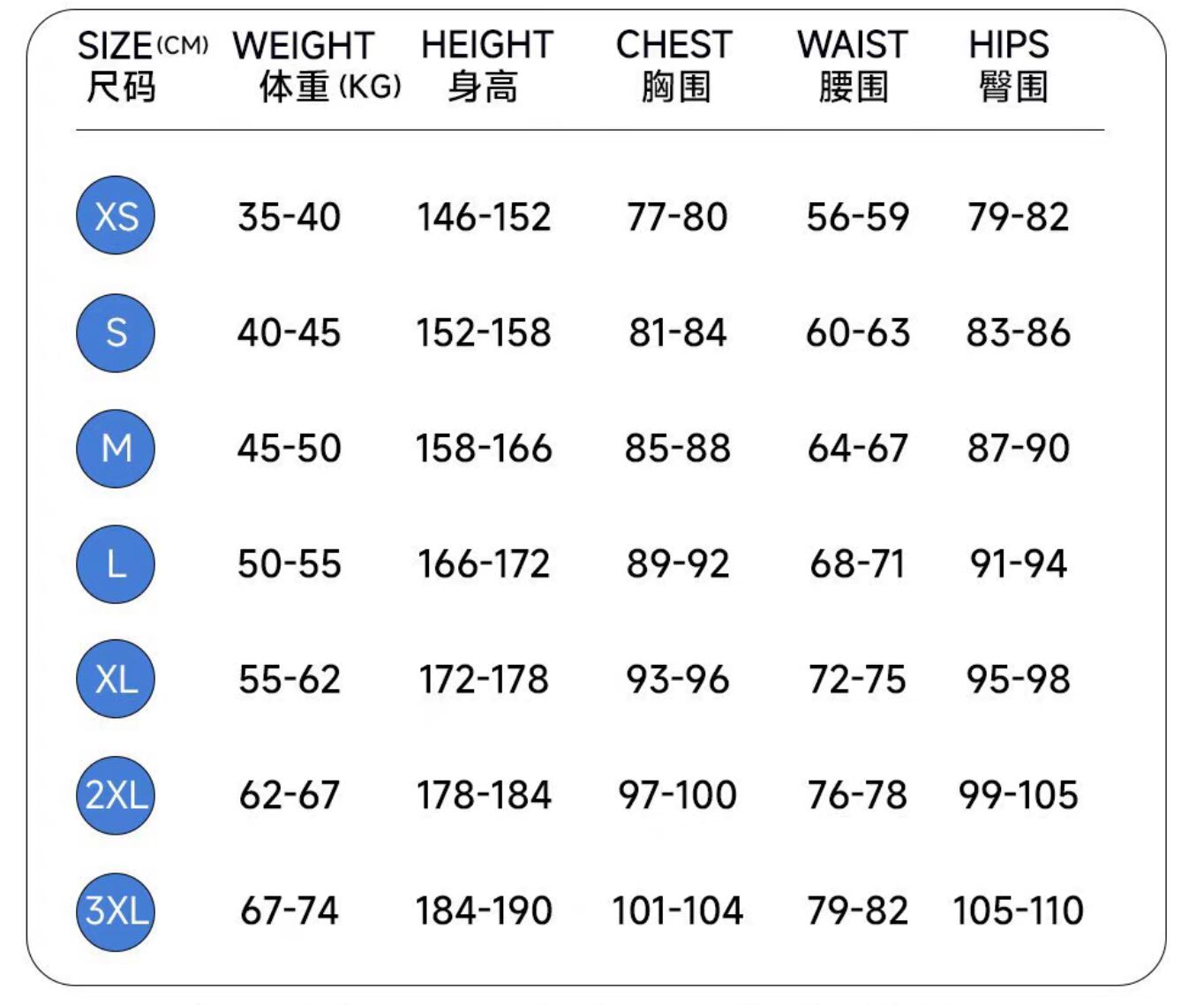Click the SIZE (CM) column header
This screenshot has width=1204, height=1005.
point(141,65)
